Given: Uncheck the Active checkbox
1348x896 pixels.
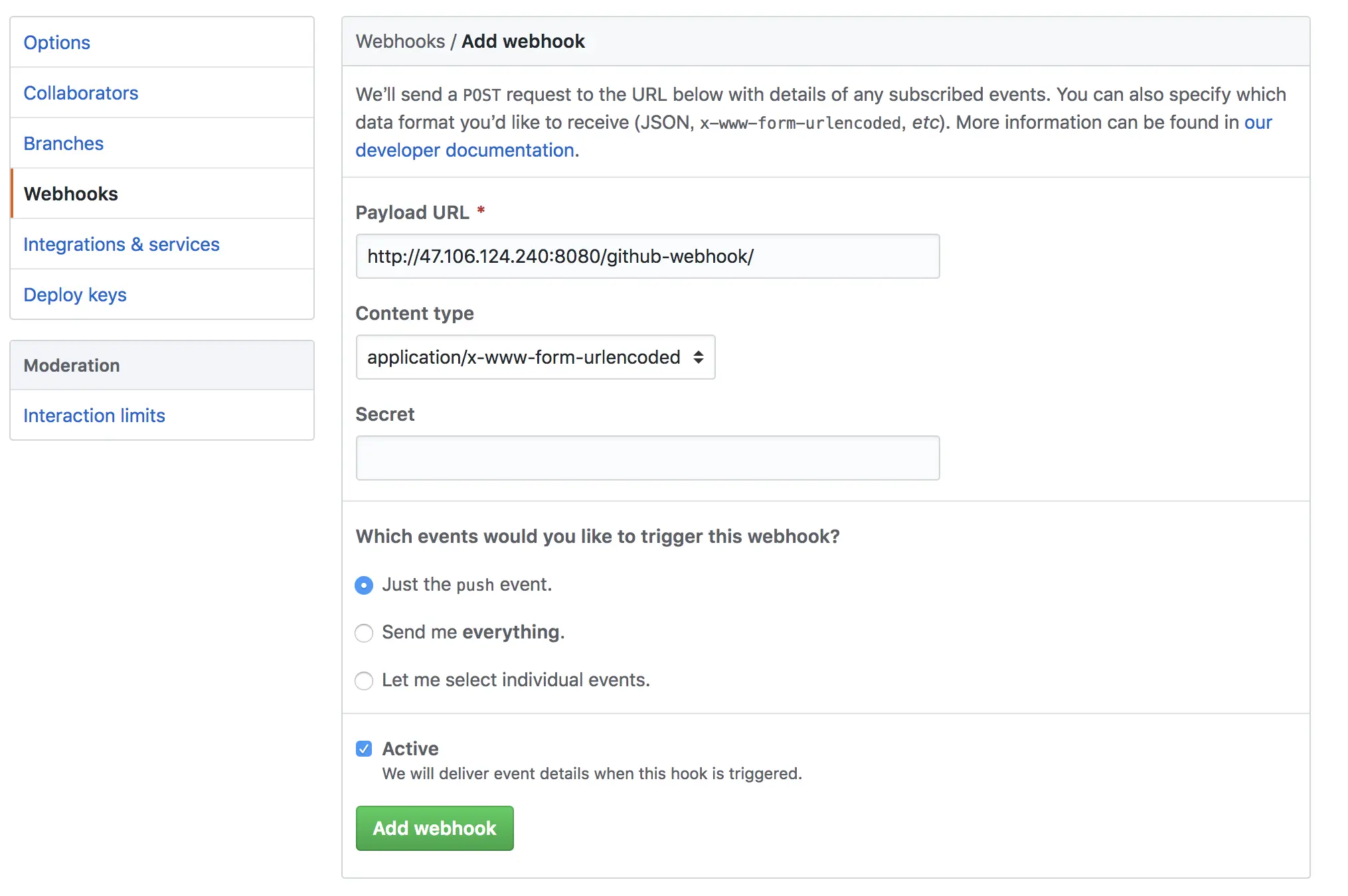Looking at the screenshot, I should point(364,749).
